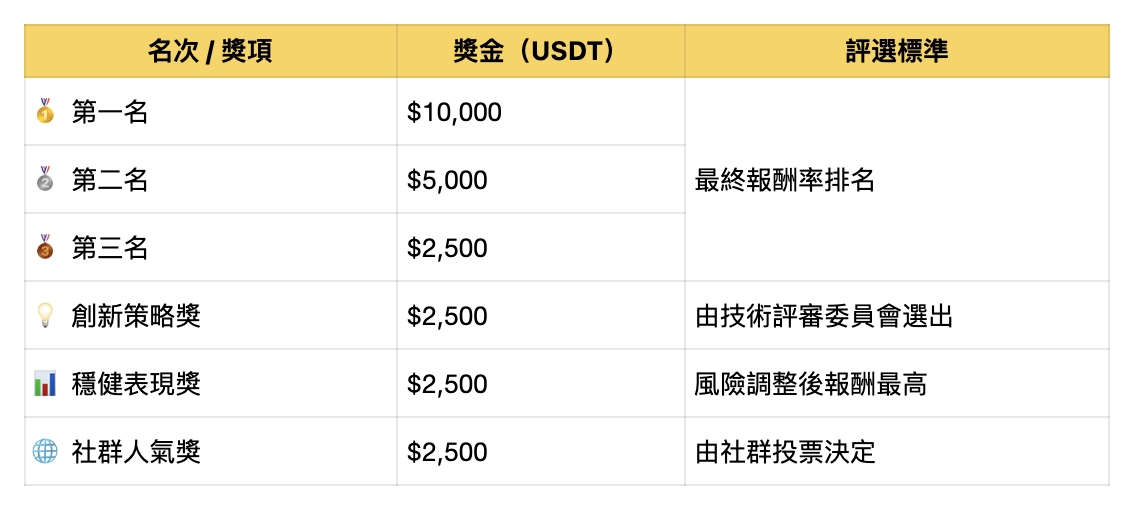Select the 由技術評審委員會選出 criteria text
Screen dimensions: 1134x510
click(824, 316)
